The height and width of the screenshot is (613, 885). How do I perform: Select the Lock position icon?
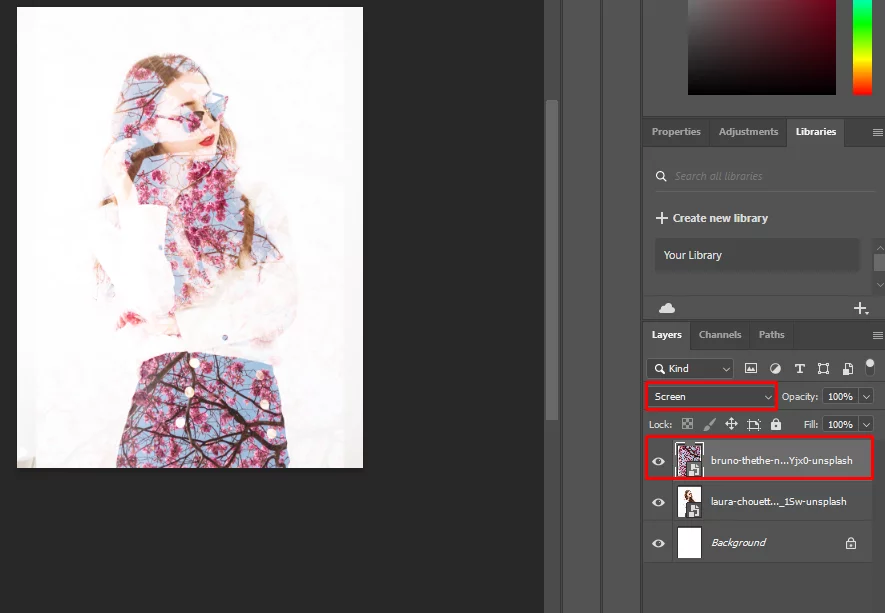(x=731, y=424)
